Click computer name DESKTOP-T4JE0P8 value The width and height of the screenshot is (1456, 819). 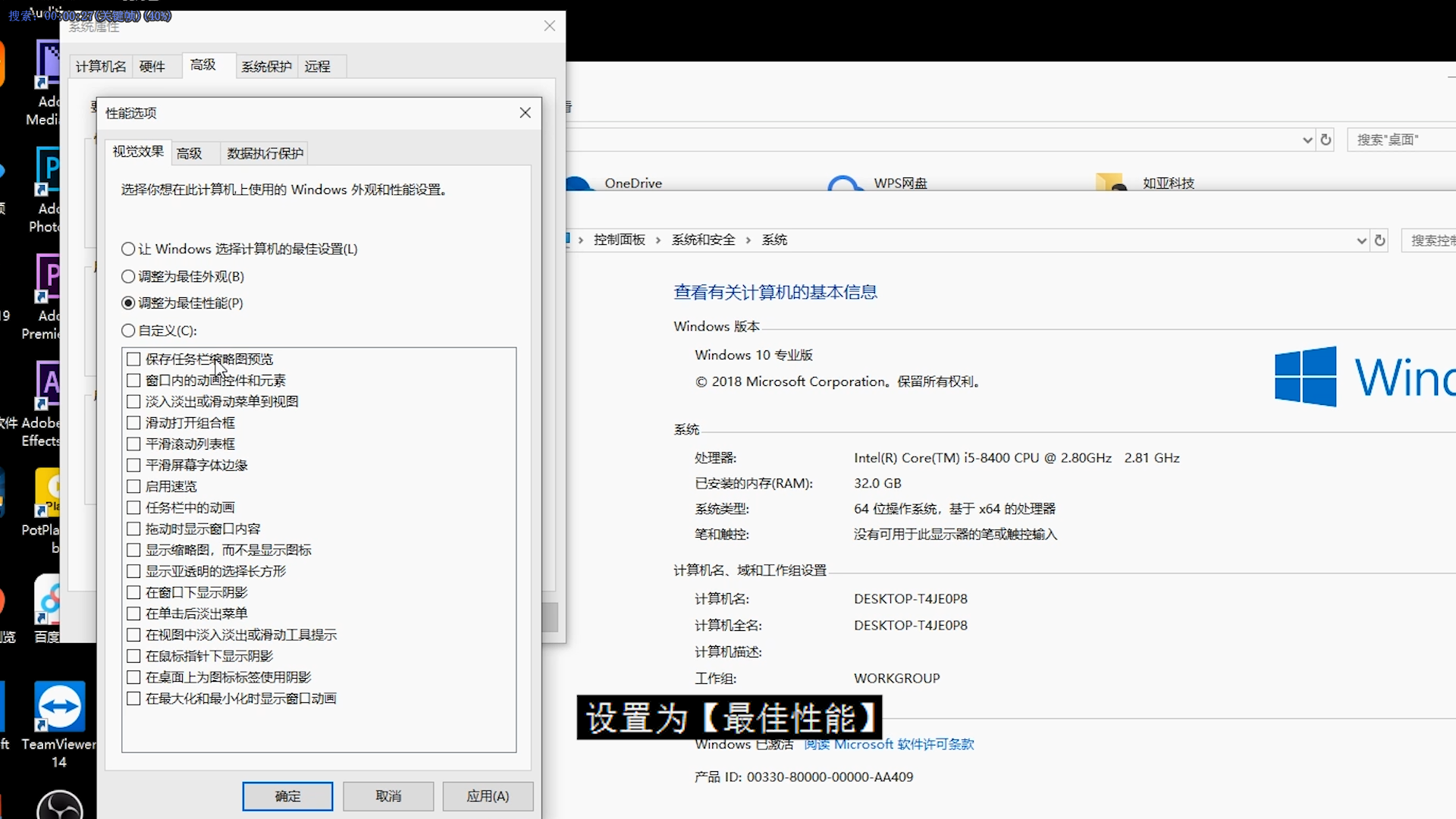click(911, 599)
